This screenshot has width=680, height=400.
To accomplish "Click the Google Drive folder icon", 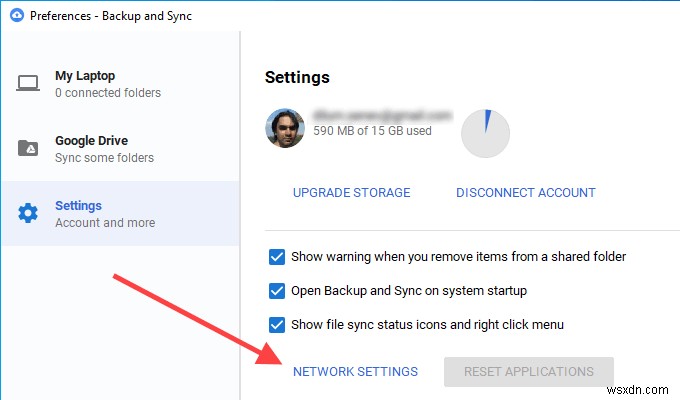I will click(28, 149).
